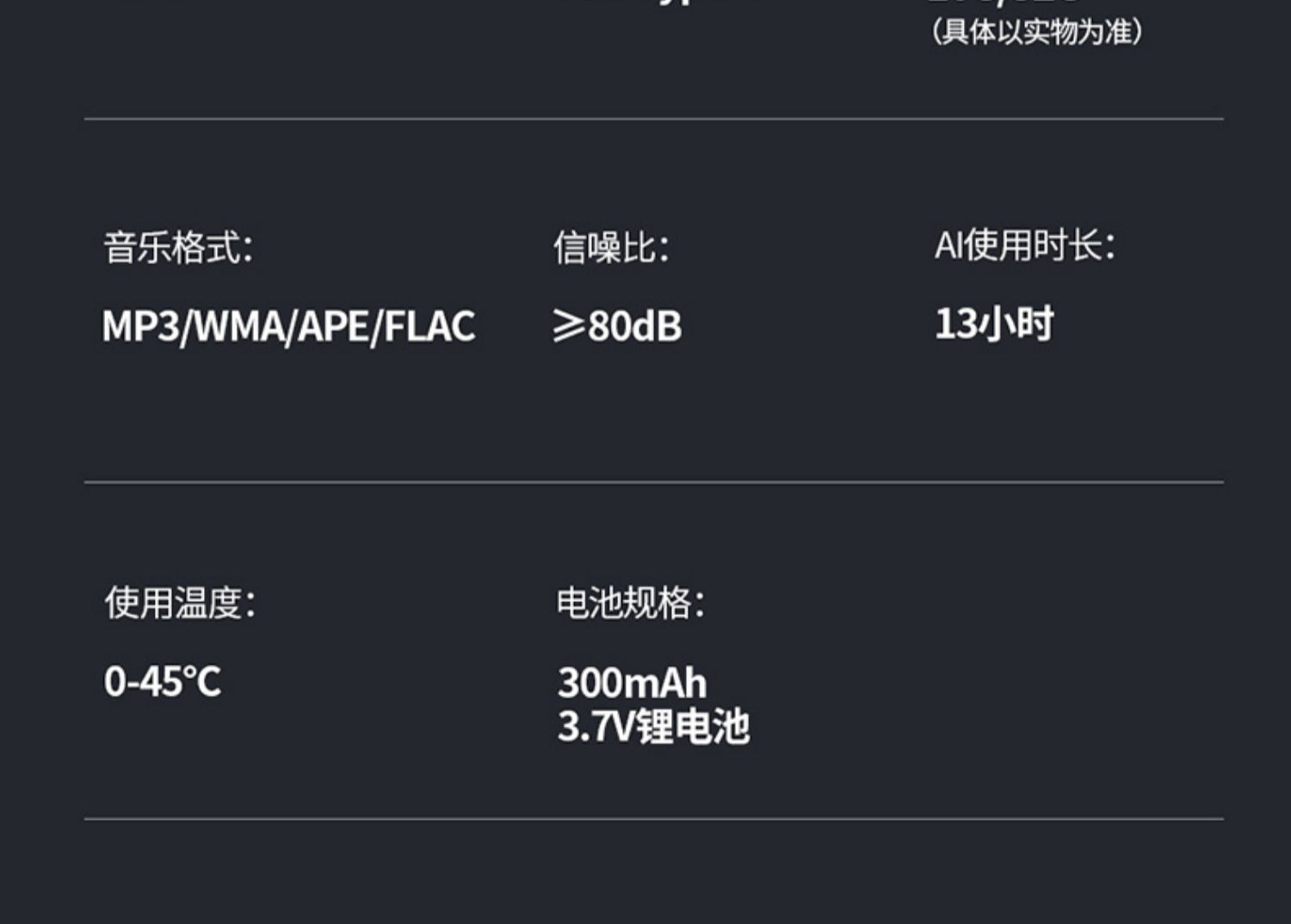Click the 3.7V锂电池 text
The width and height of the screenshot is (1291, 924).
pos(654,726)
